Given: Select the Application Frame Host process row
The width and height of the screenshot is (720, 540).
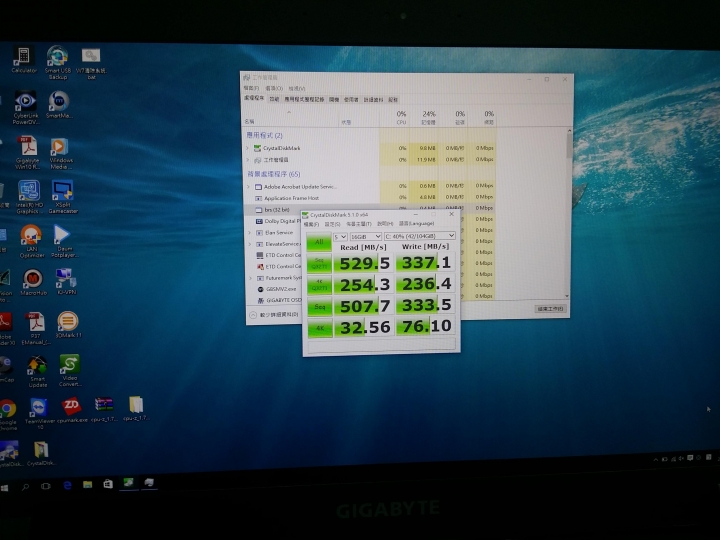Looking at the screenshot, I should tap(370, 198).
